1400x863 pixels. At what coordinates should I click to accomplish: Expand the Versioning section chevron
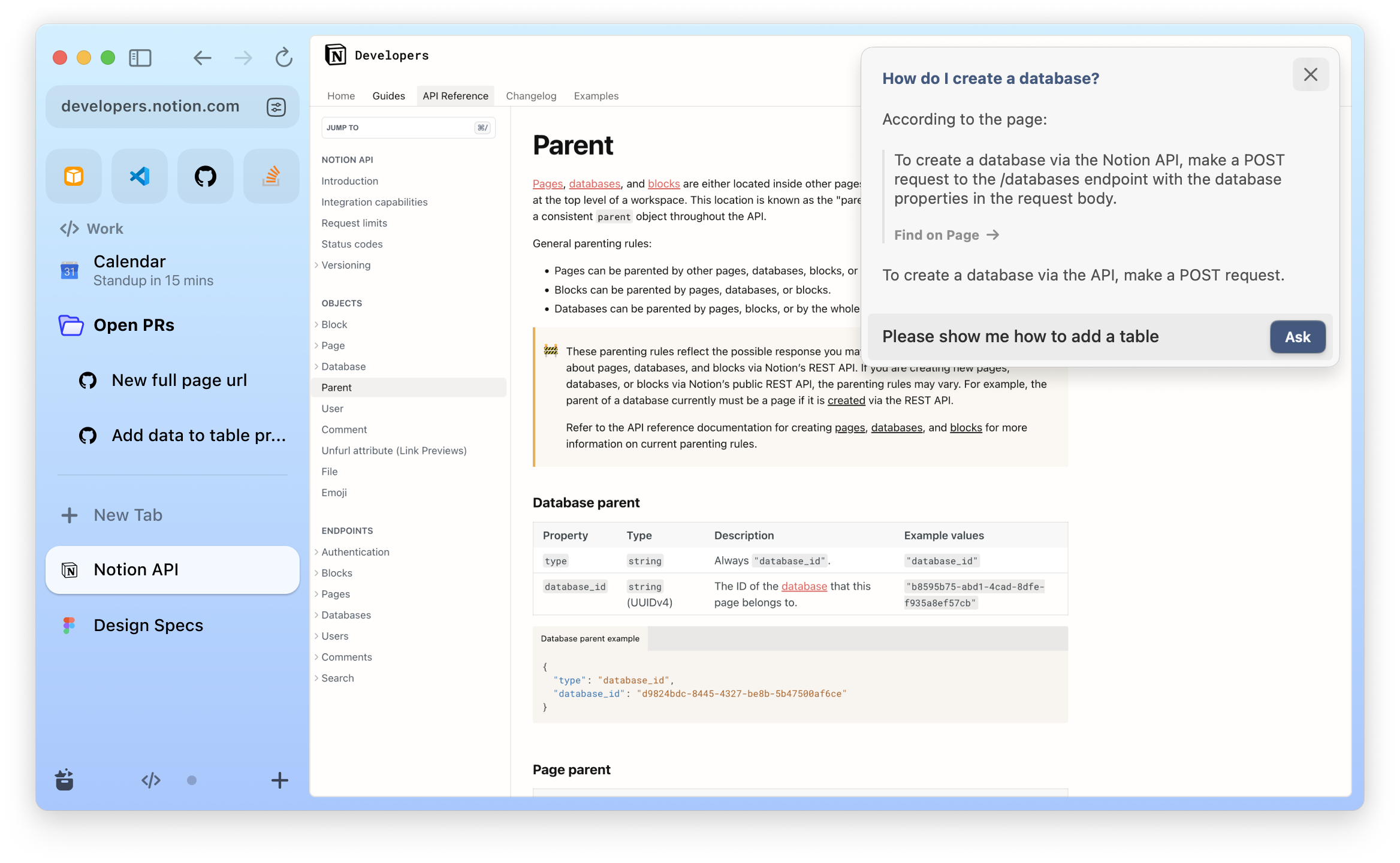pyautogui.click(x=316, y=265)
